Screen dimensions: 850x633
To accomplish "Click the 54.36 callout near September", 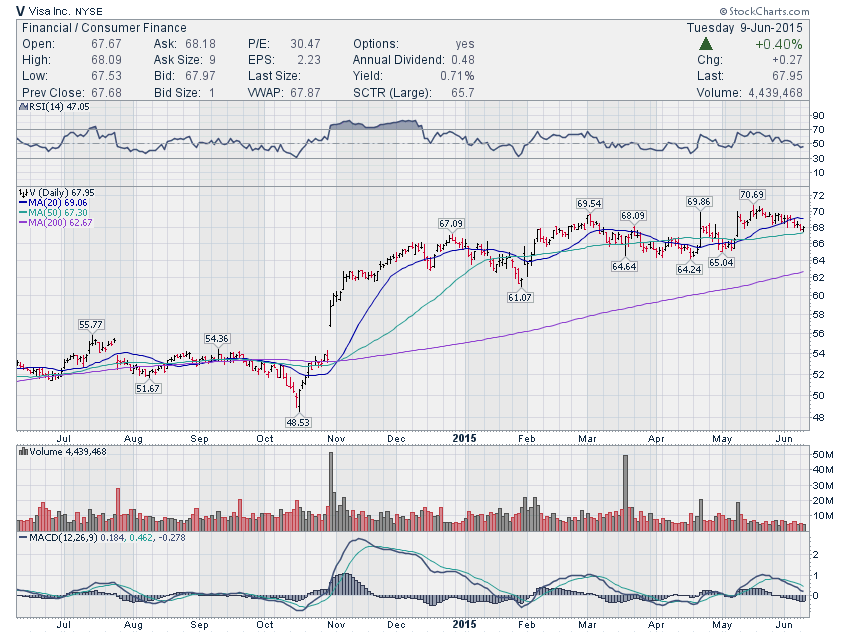I will pyautogui.click(x=217, y=339).
